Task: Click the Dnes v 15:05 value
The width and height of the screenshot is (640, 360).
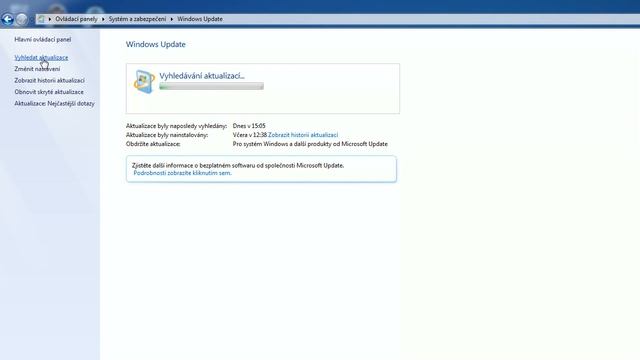Action: click(249, 126)
